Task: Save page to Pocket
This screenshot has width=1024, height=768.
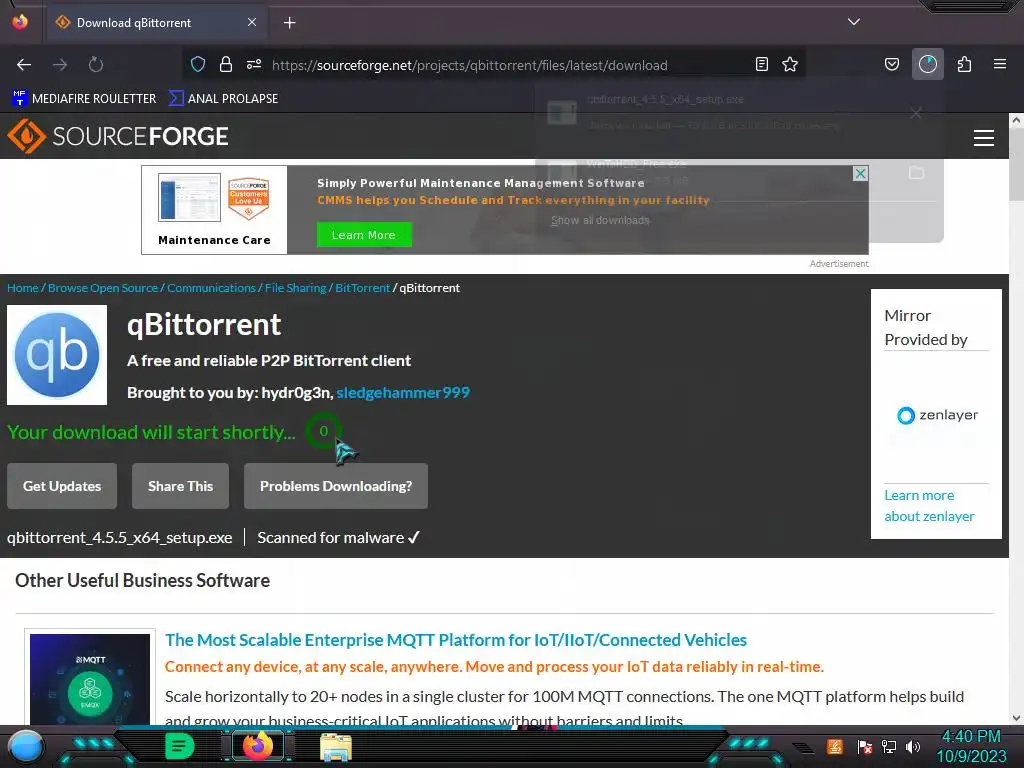Action: [891, 64]
